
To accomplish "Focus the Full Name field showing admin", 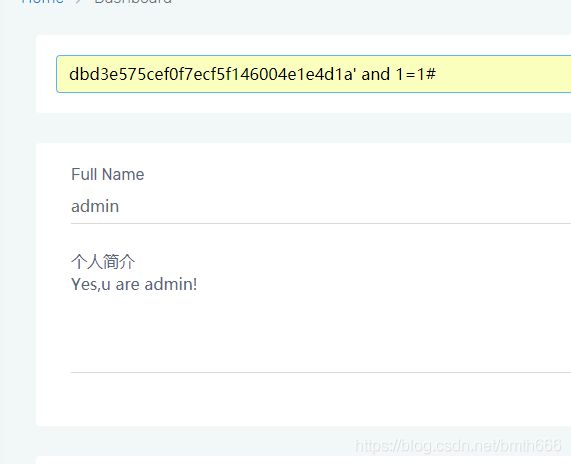I will click(321, 207).
